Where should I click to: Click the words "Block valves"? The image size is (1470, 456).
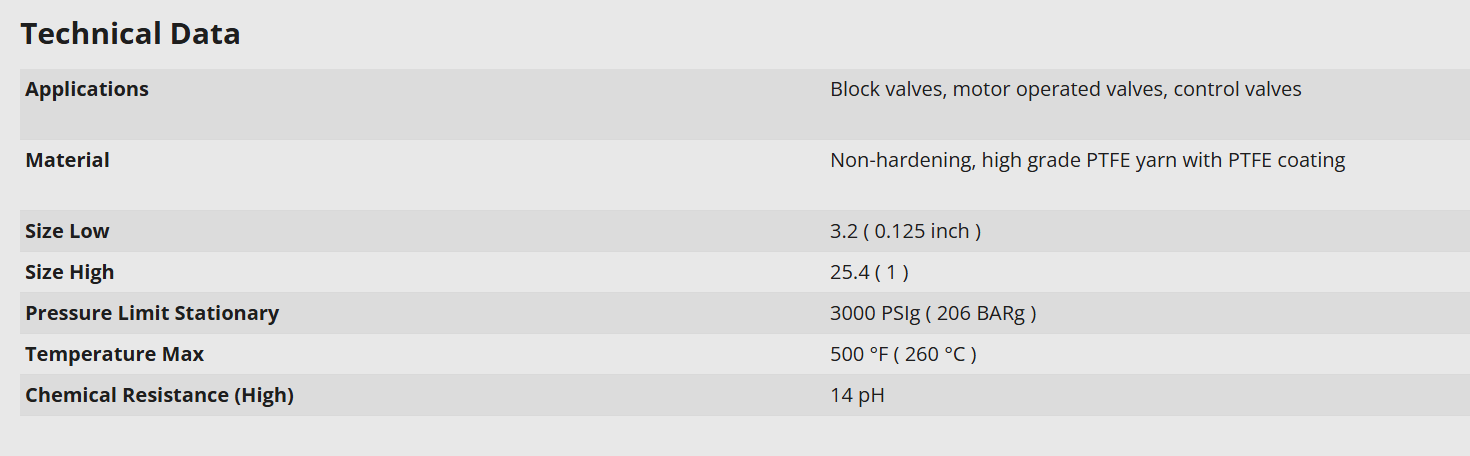point(887,89)
